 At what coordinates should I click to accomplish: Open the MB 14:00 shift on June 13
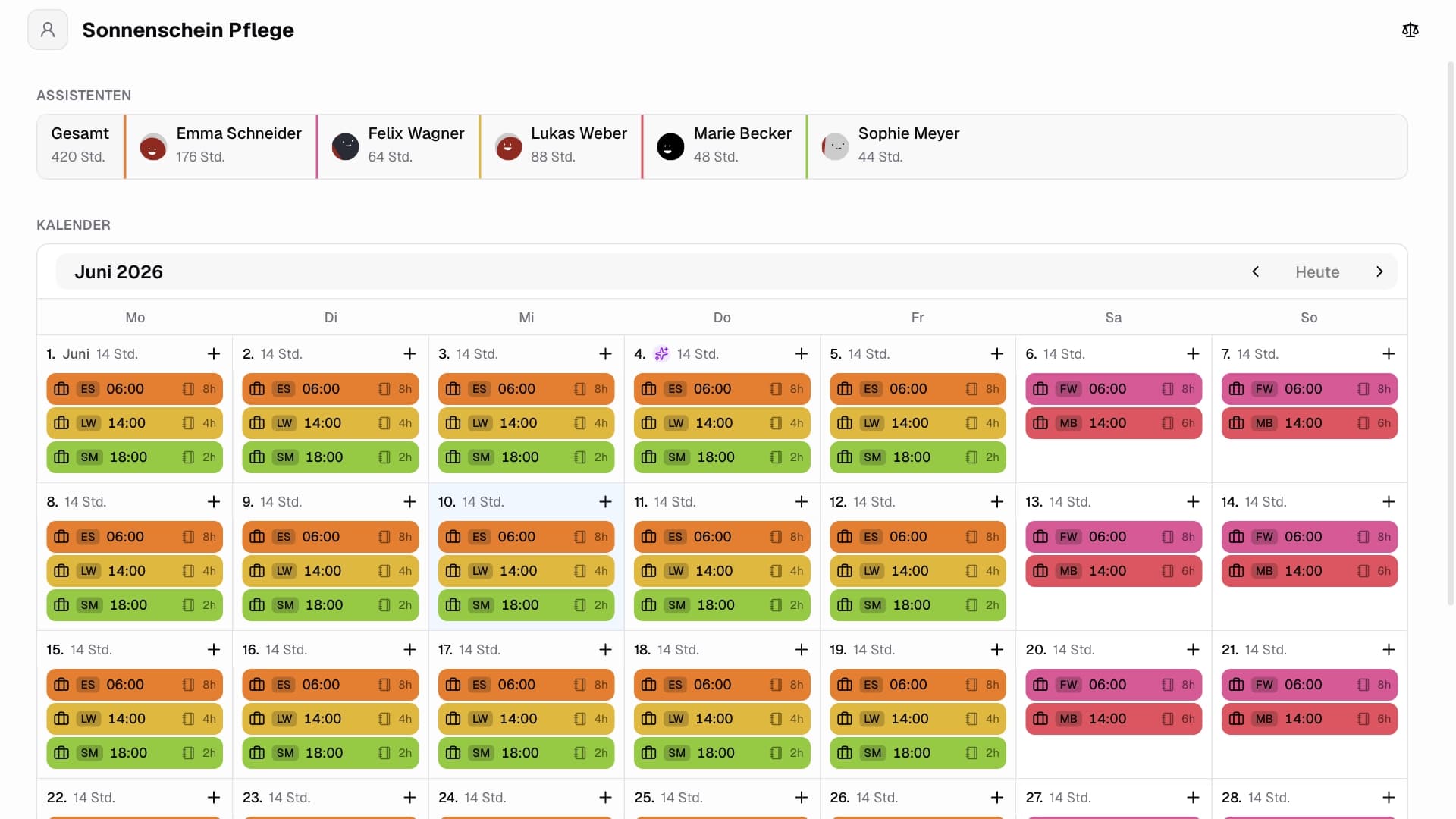1113,571
